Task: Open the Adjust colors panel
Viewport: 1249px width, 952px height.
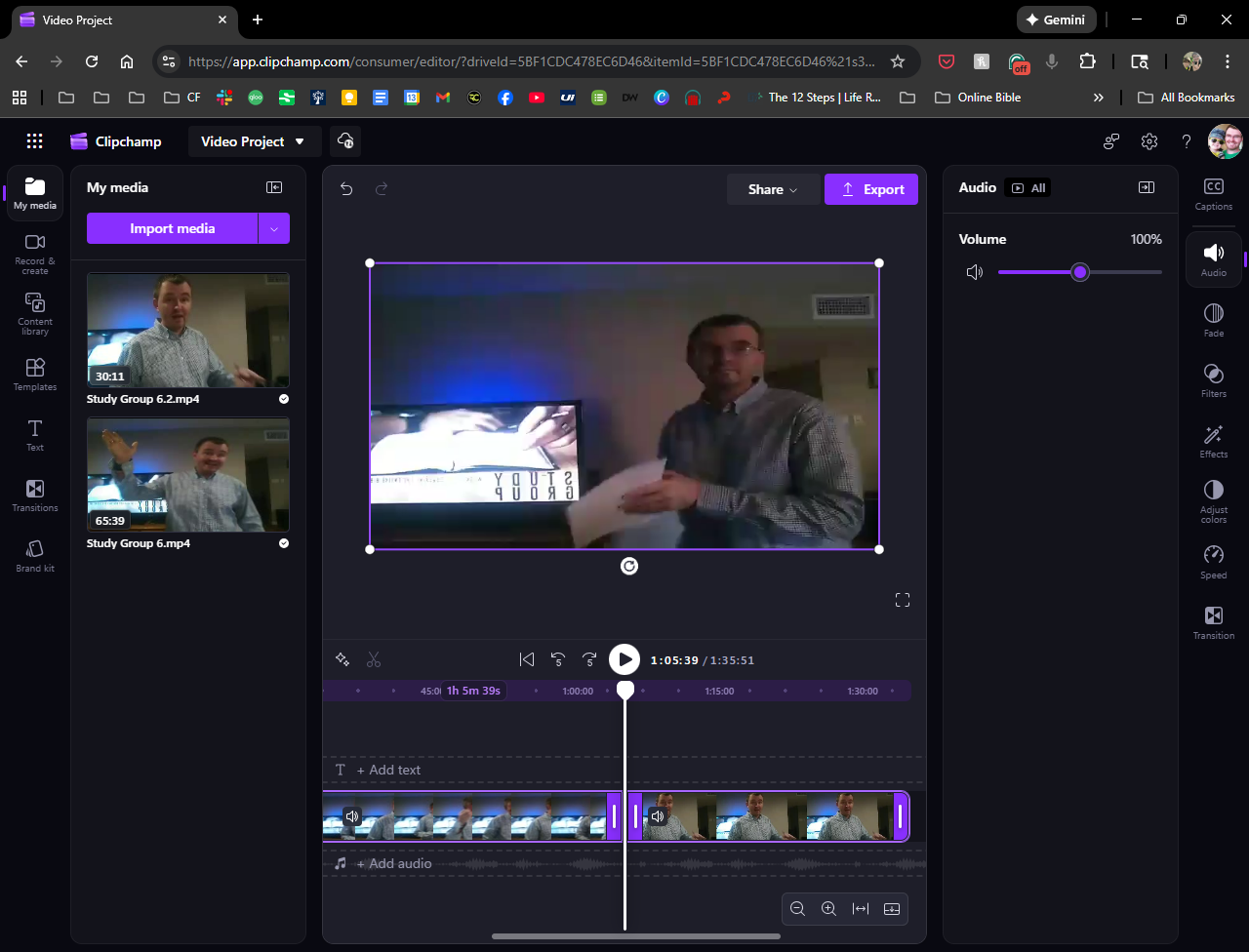Action: (1213, 500)
